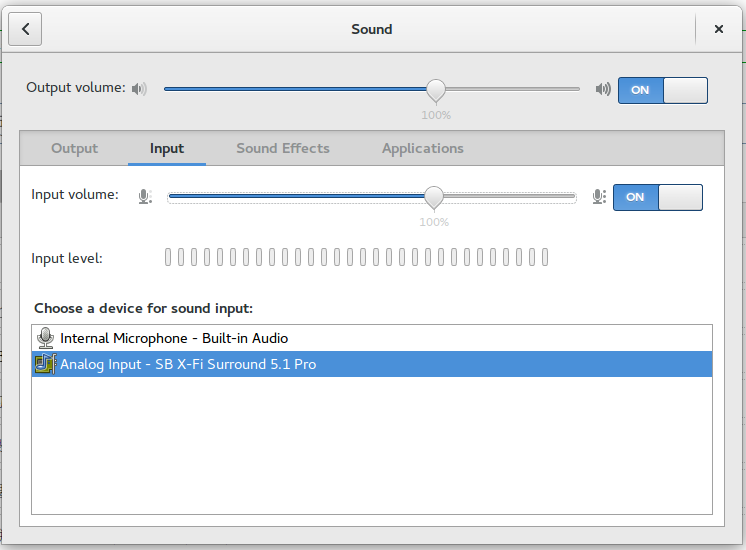Viewport: 746px width, 550px height.
Task: Click the Input level meter bars
Action: click(356, 258)
